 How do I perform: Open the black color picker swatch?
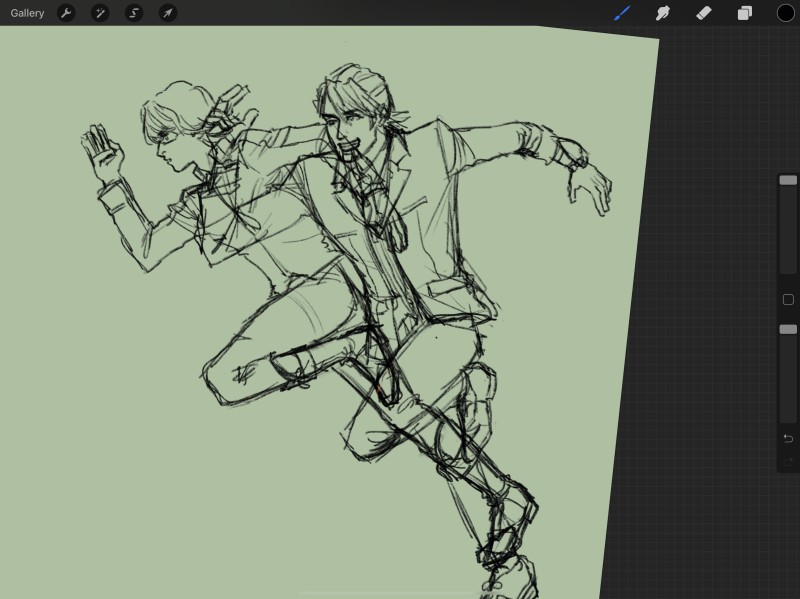786,13
